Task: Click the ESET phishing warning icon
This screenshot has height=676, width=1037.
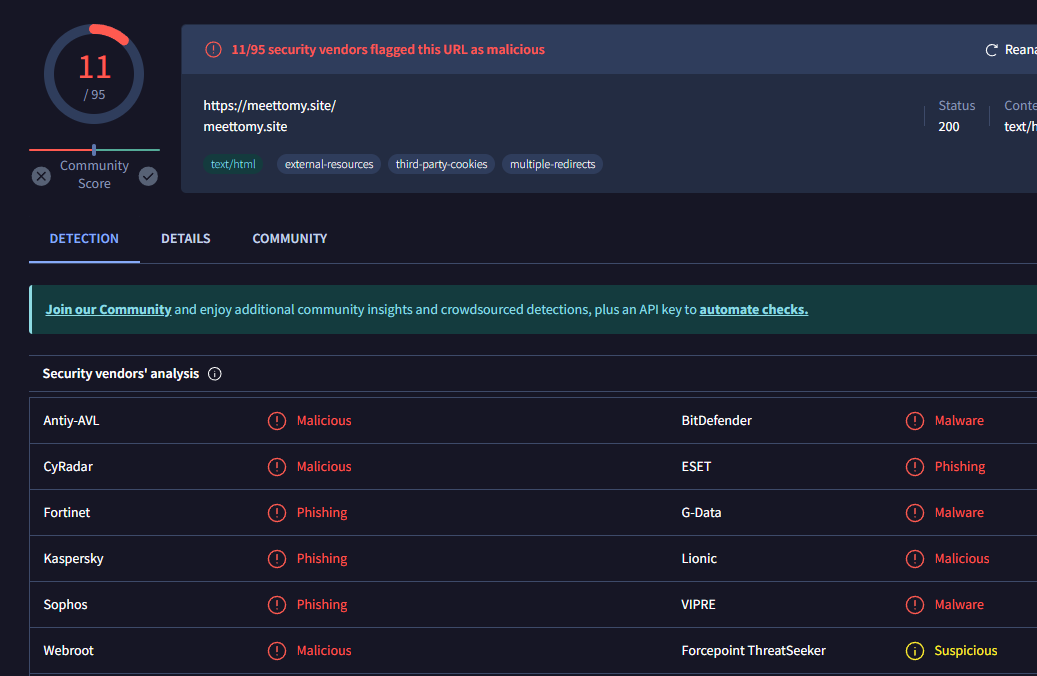Action: (x=915, y=467)
